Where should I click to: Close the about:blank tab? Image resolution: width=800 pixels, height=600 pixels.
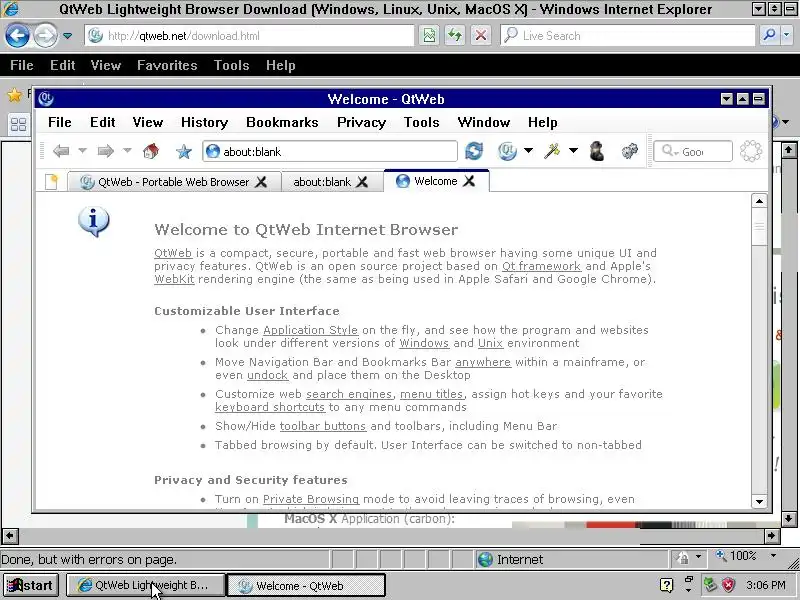point(362,182)
